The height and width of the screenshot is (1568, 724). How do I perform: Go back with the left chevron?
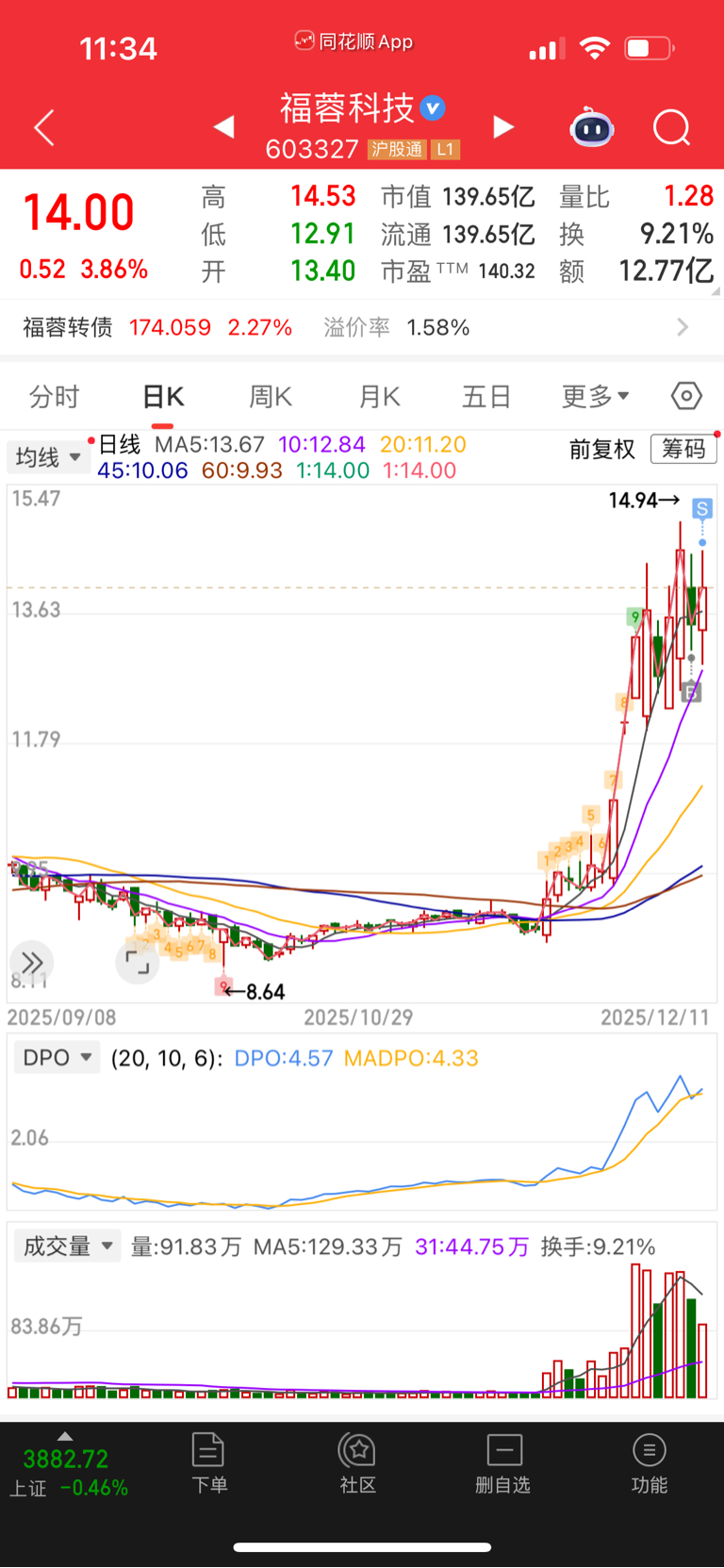[x=44, y=127]
